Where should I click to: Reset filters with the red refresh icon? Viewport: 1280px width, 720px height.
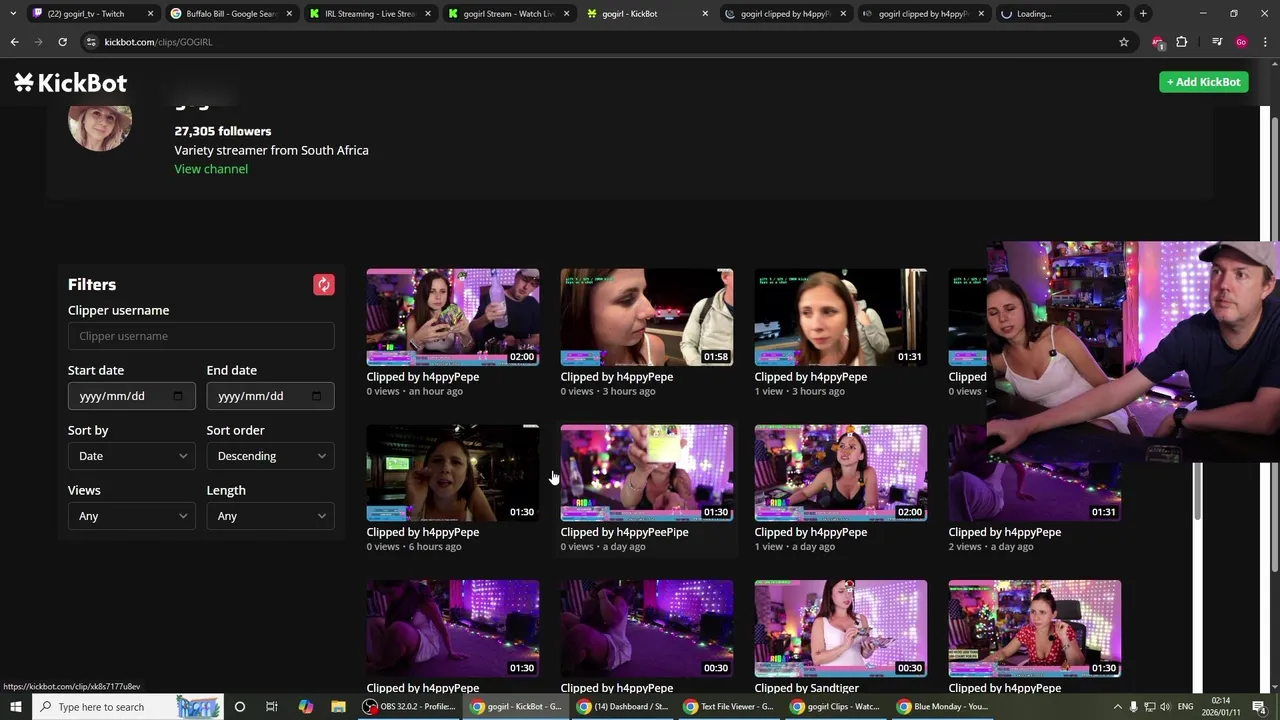(324, 285)
